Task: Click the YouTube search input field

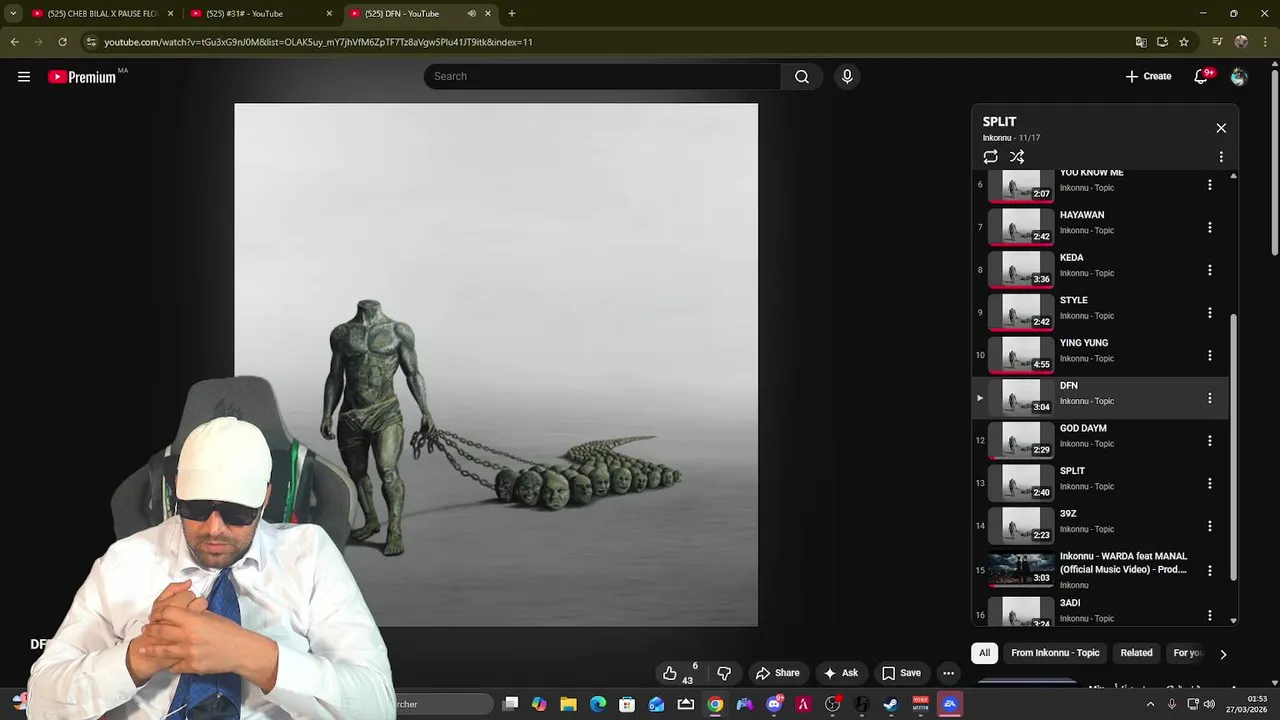Action: 603,77
